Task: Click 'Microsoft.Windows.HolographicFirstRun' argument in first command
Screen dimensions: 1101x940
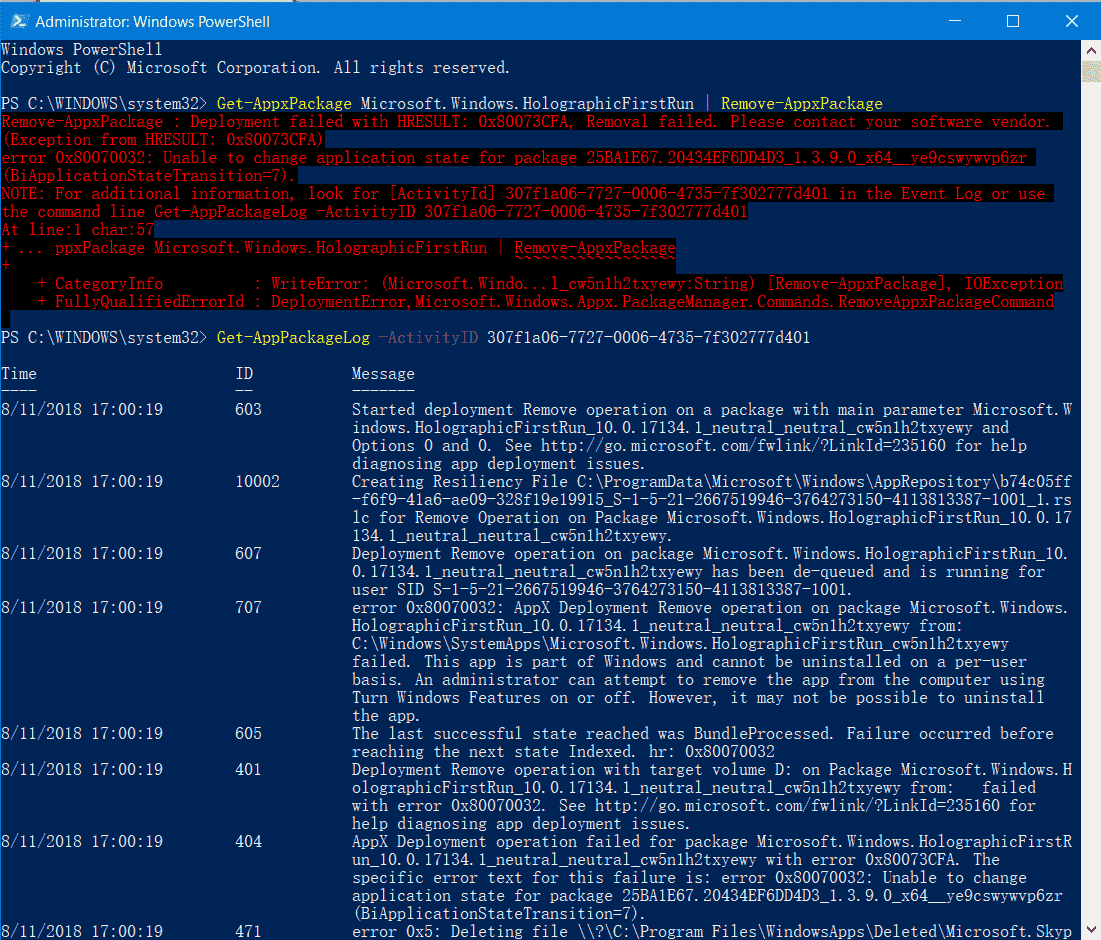Action: [x=527, y=104]
